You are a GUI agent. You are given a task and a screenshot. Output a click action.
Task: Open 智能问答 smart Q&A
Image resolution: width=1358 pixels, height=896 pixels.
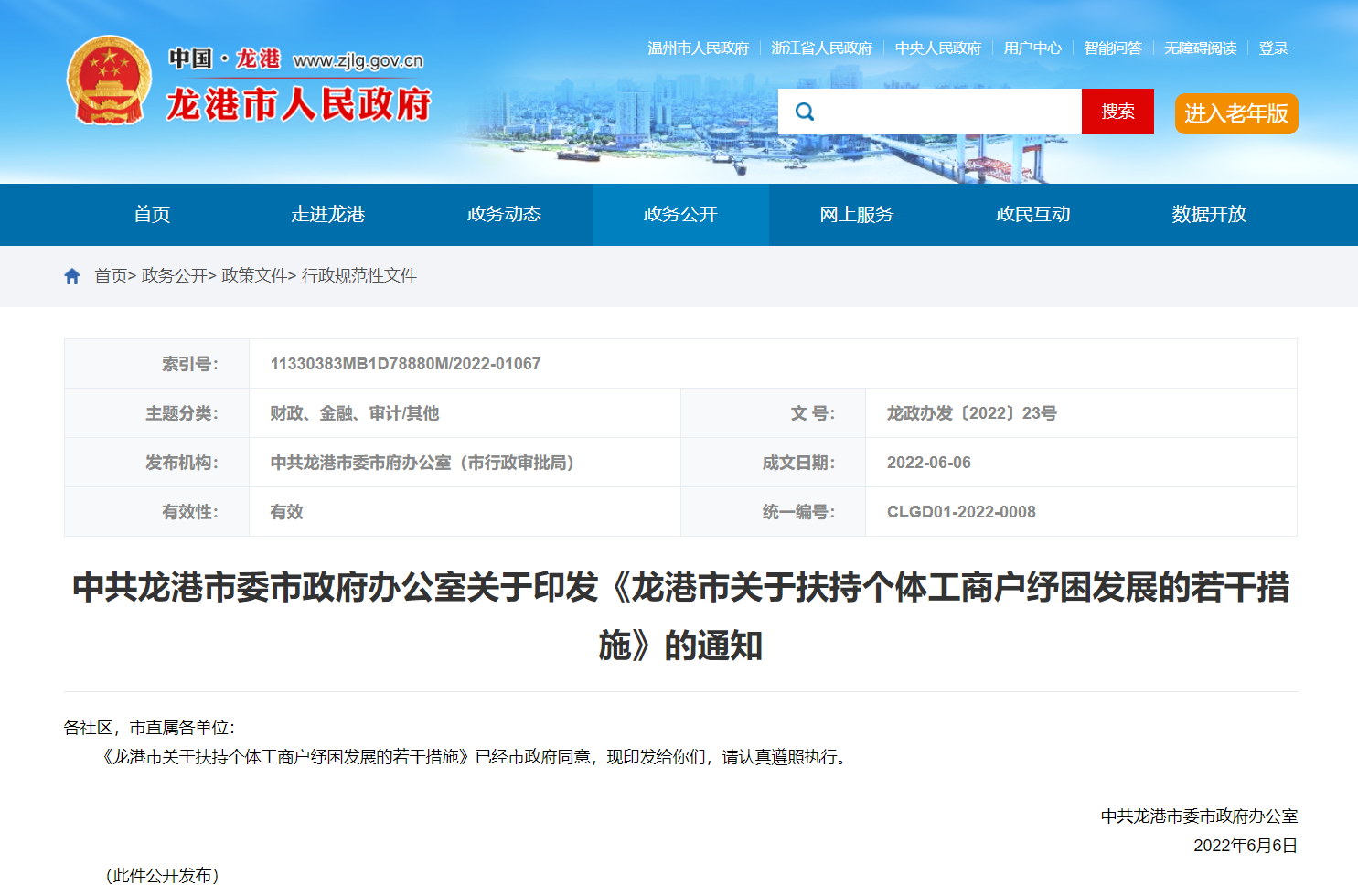[x=1112, y=48]
